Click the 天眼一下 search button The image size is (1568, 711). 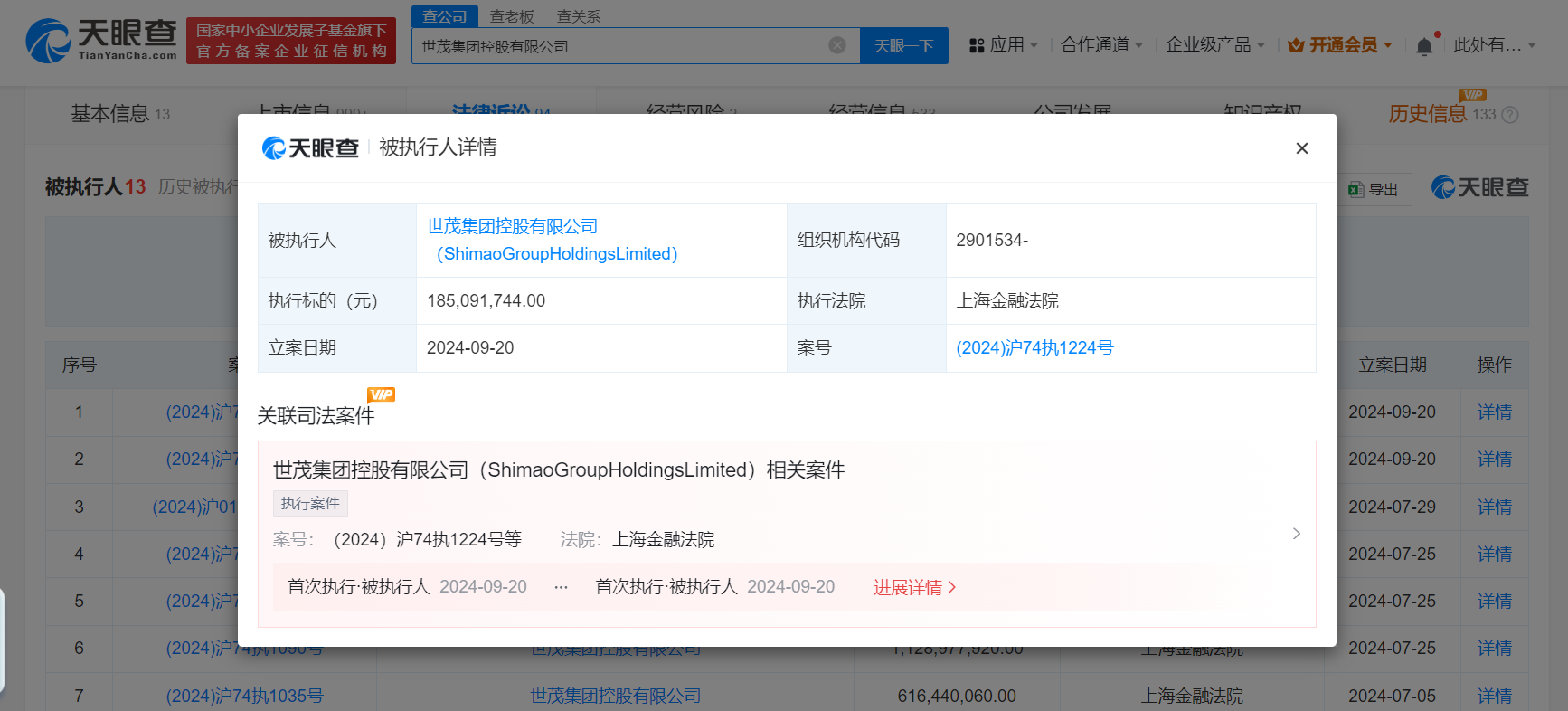coord(903,45)
